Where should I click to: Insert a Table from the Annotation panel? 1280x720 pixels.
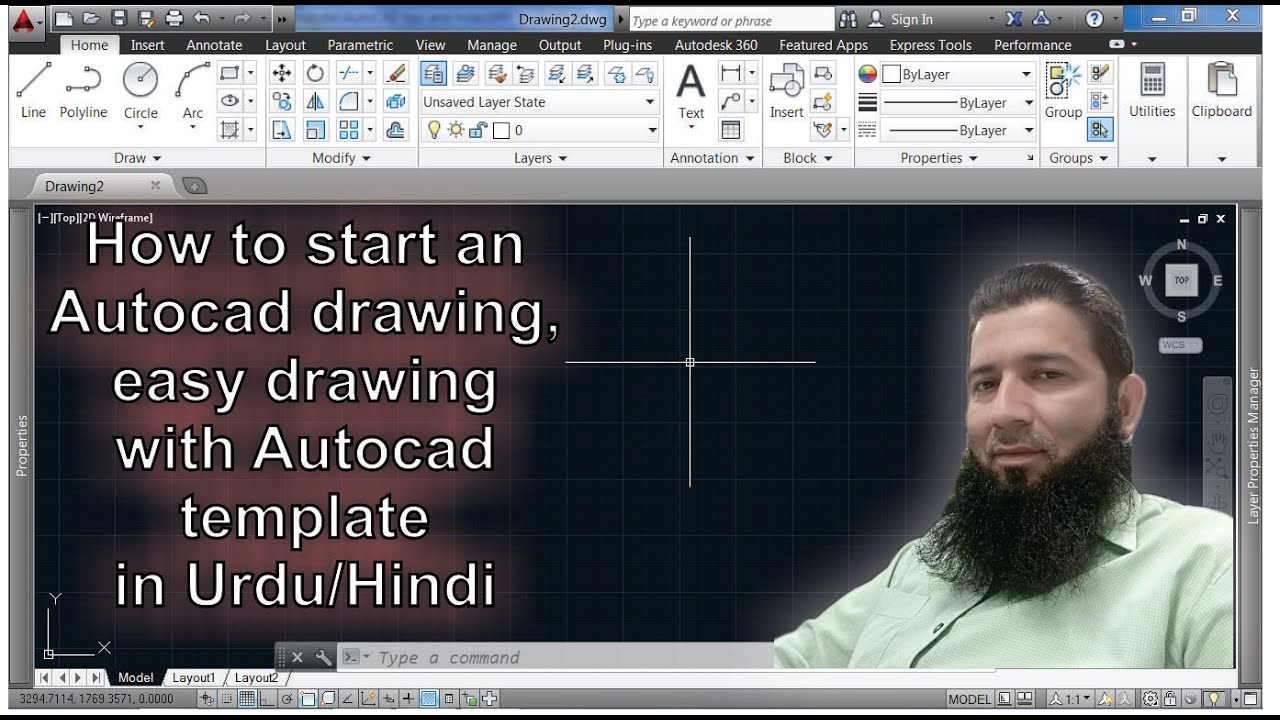coord(731,129)
